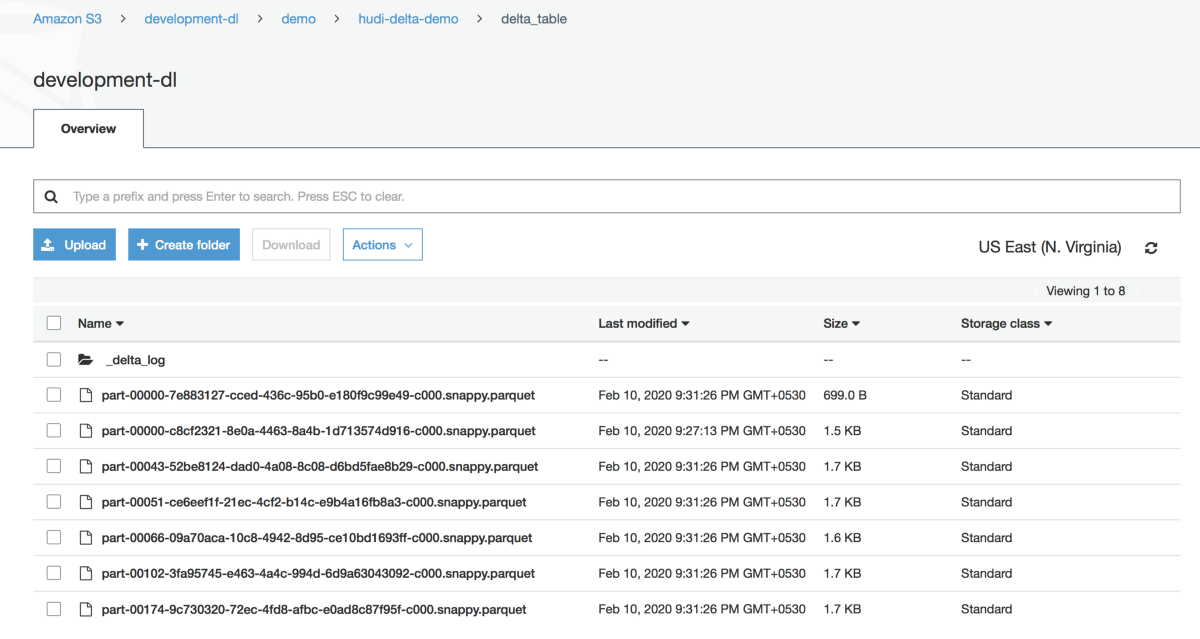This screenshot has width=1200, height=639.
Task: Check the box for _delta_log folder
Action: [54, 359]
